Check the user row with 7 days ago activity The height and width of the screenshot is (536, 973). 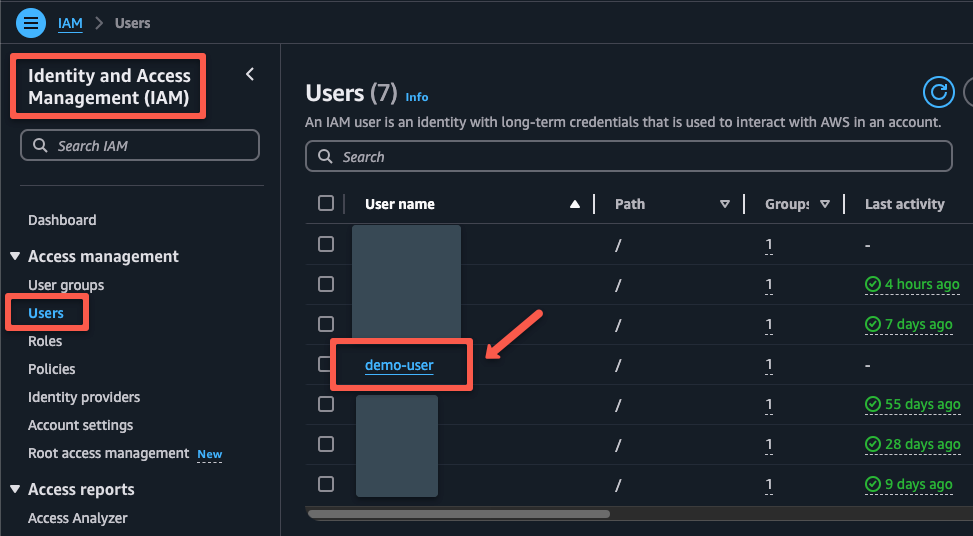326,324
